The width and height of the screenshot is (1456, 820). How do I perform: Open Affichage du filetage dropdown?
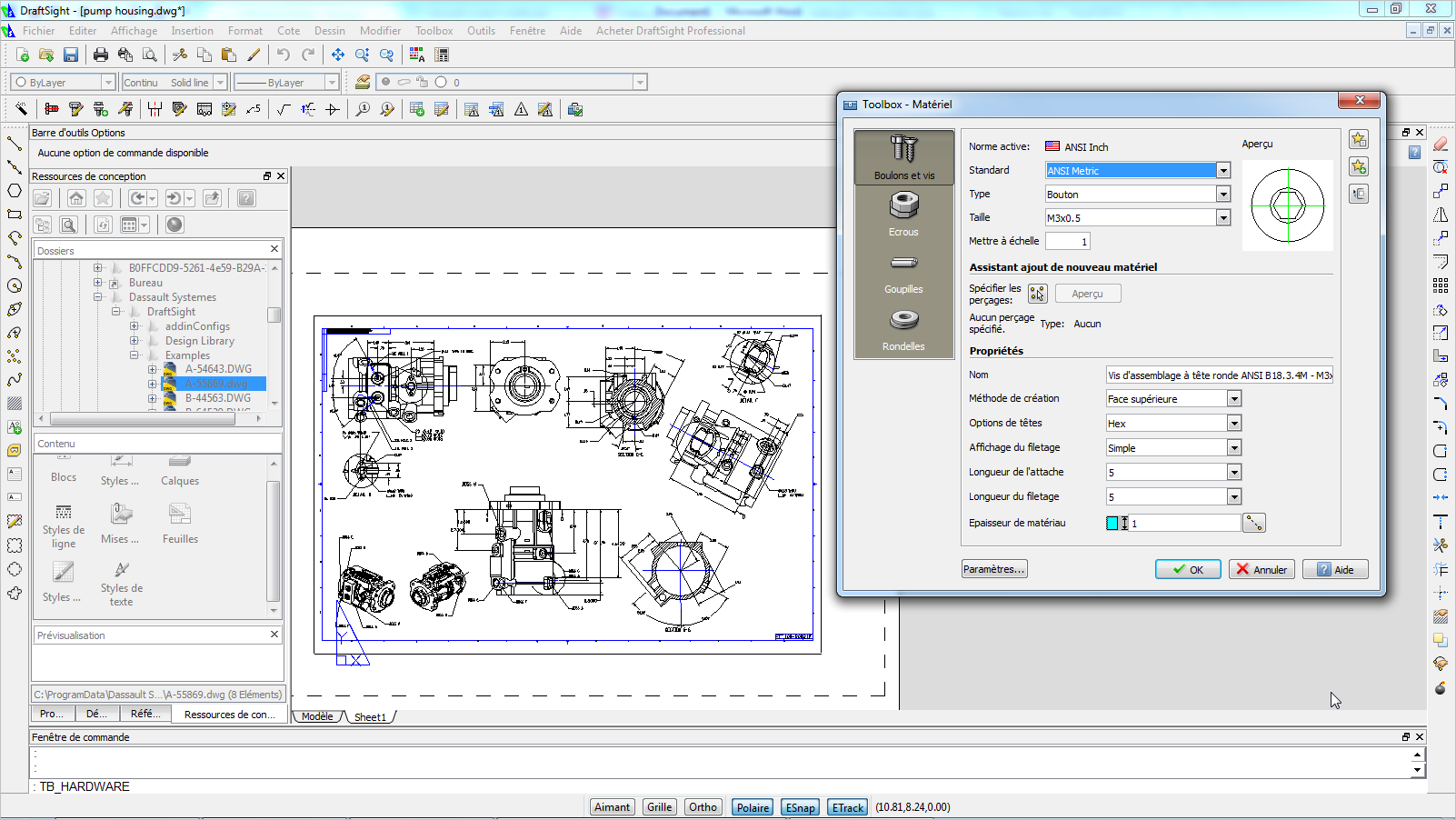[x=1234, y=447]
